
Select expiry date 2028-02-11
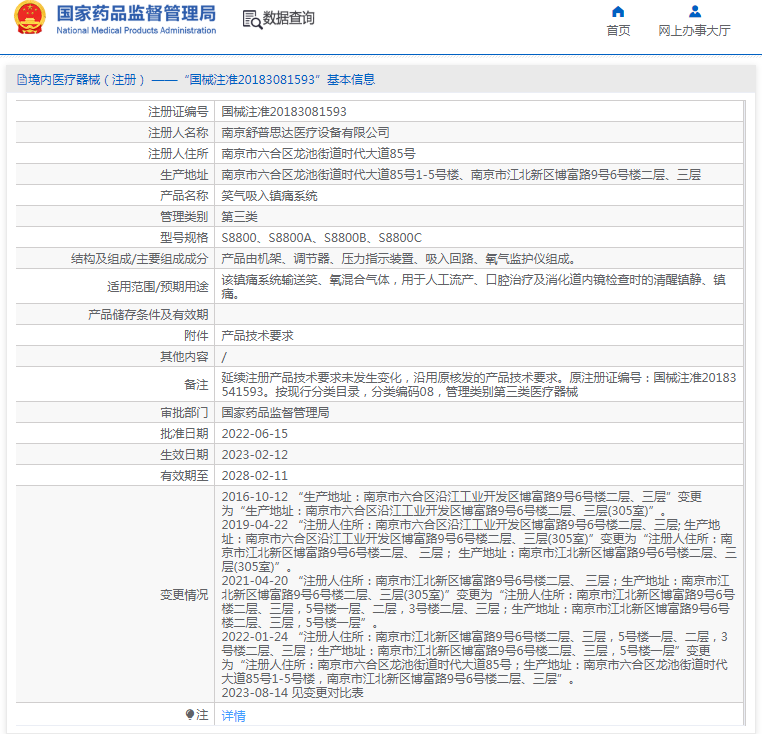[255, 475]
